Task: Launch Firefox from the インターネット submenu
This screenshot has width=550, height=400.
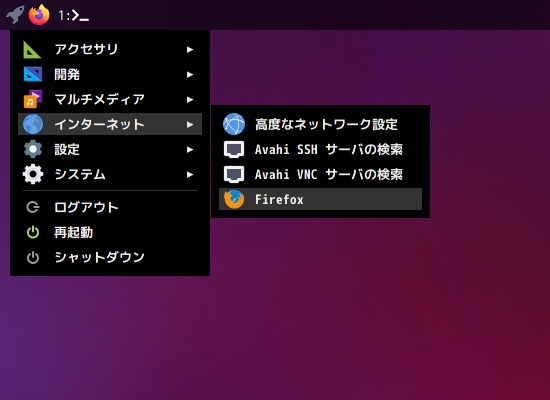Action: [320, 199]
